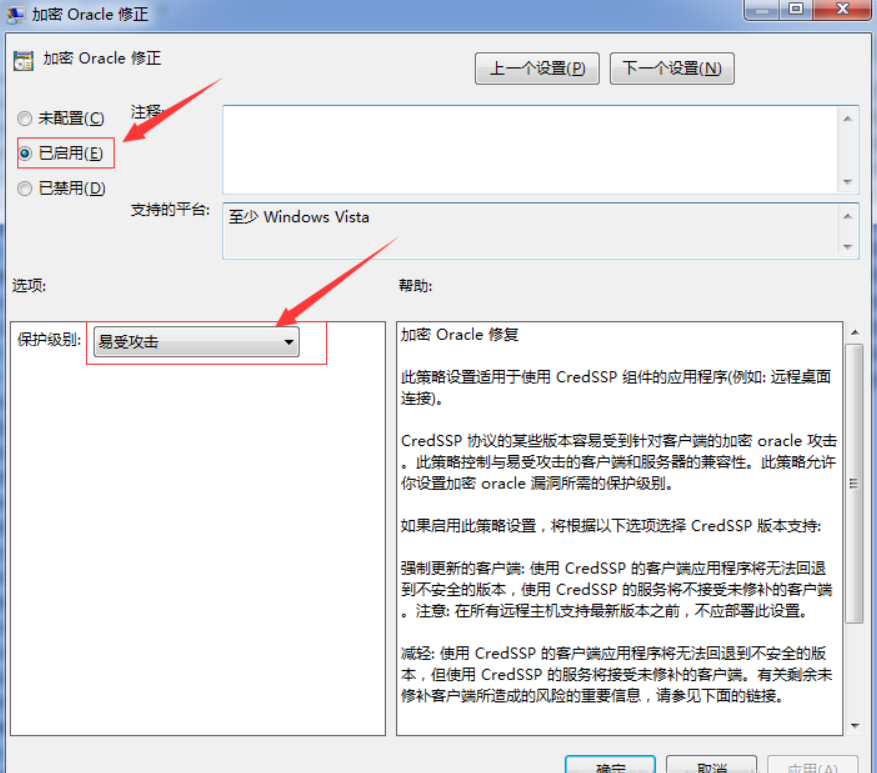Image resolution: width=877 pixels, height=773 pixels.
Task: Click the comment box scroll up arrow
Action: [x=849, y=118]
